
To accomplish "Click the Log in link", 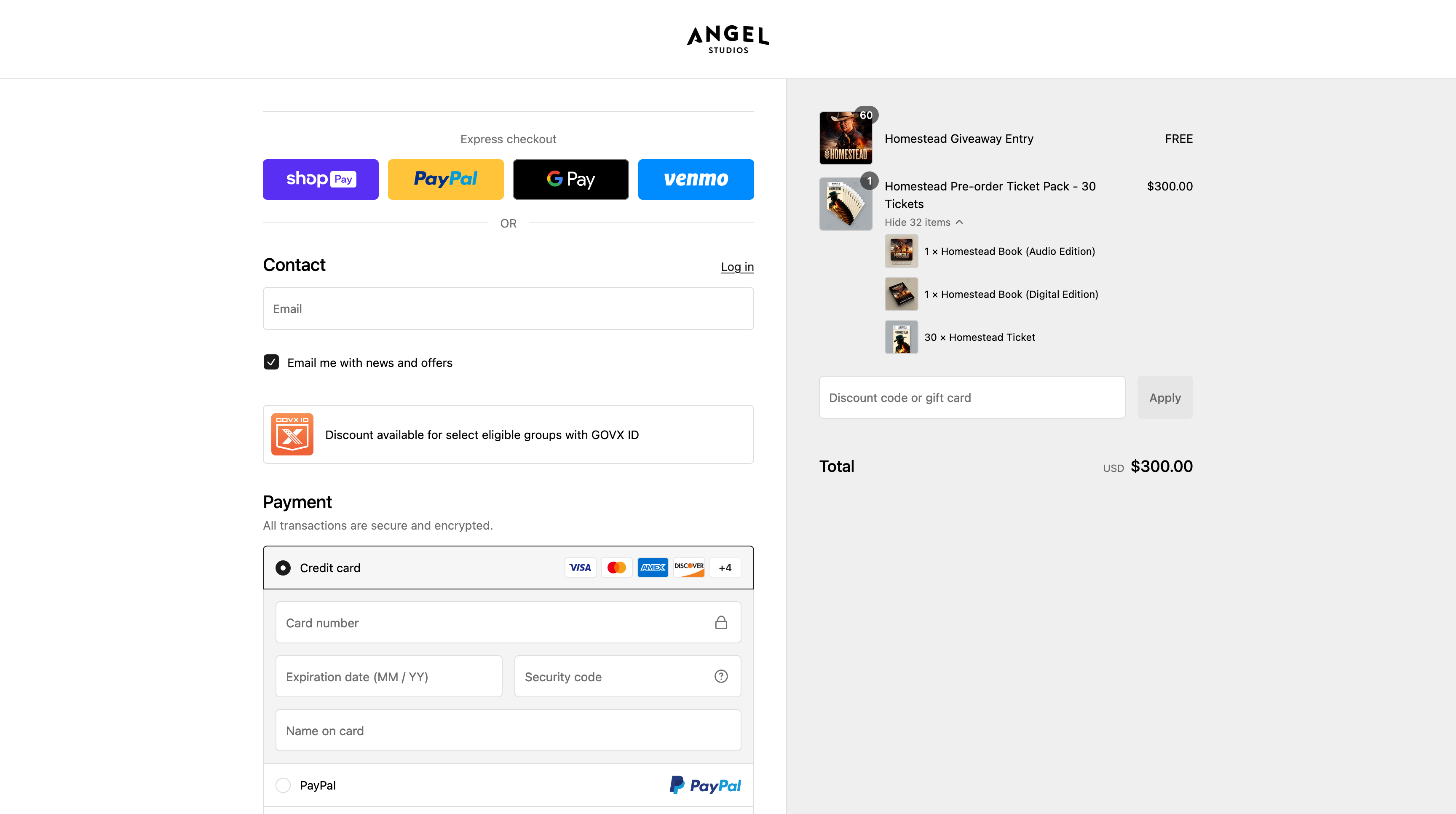I will point(737,267).
